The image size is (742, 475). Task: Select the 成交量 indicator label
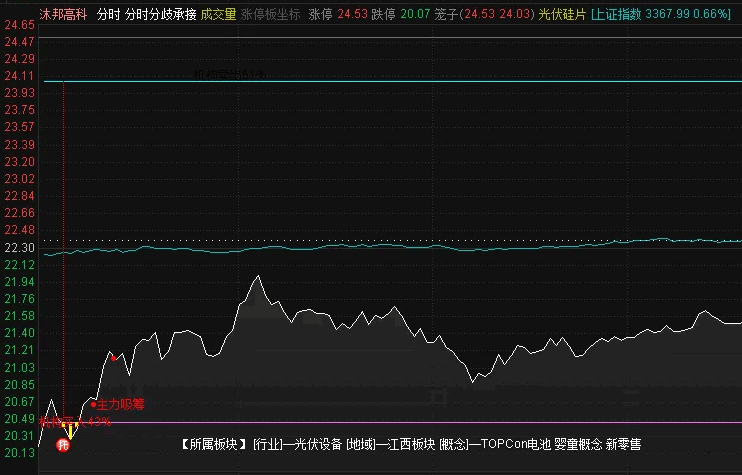(218, 15)
